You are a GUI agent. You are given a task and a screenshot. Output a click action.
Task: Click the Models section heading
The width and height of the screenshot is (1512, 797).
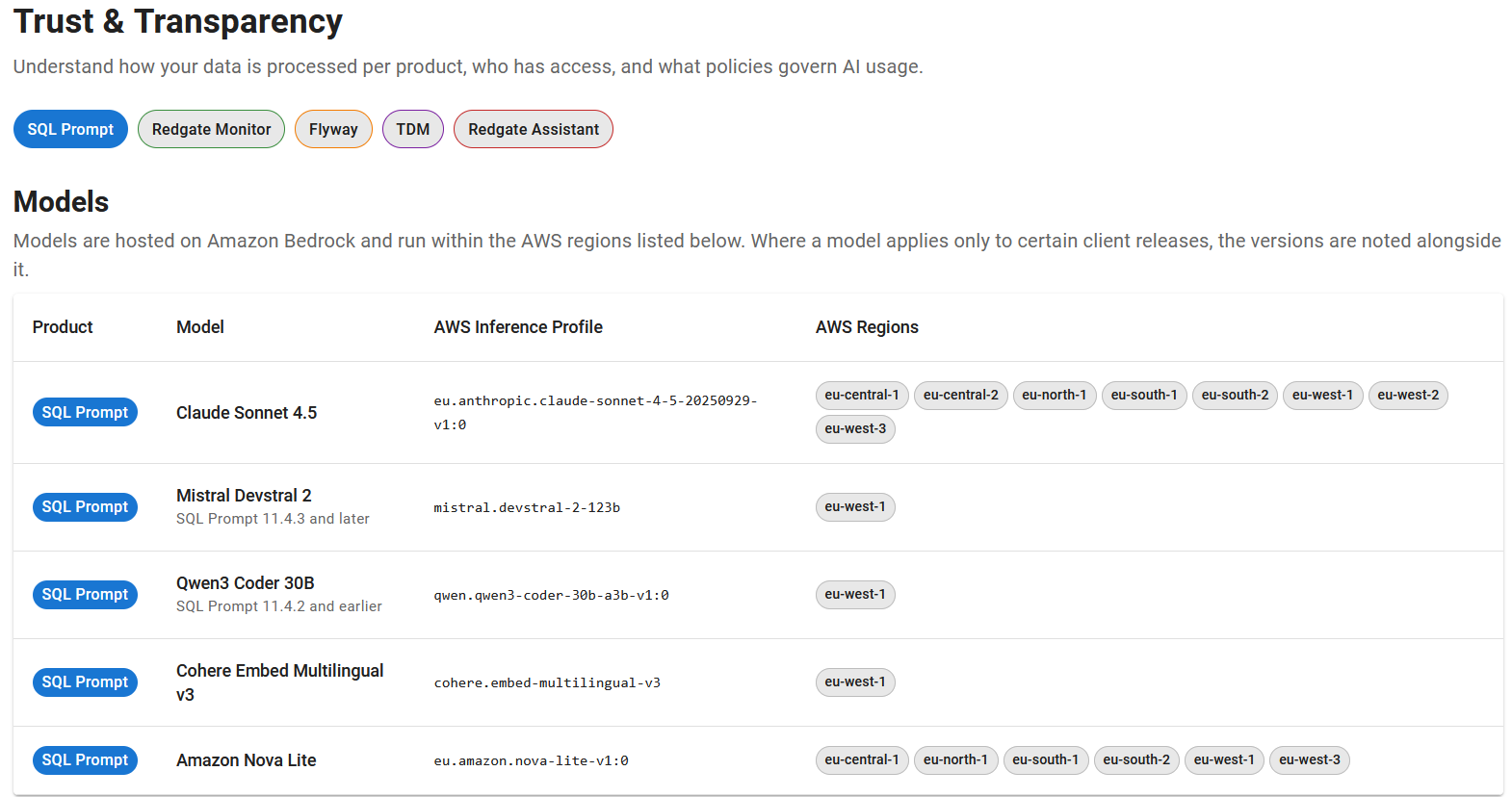61,201
